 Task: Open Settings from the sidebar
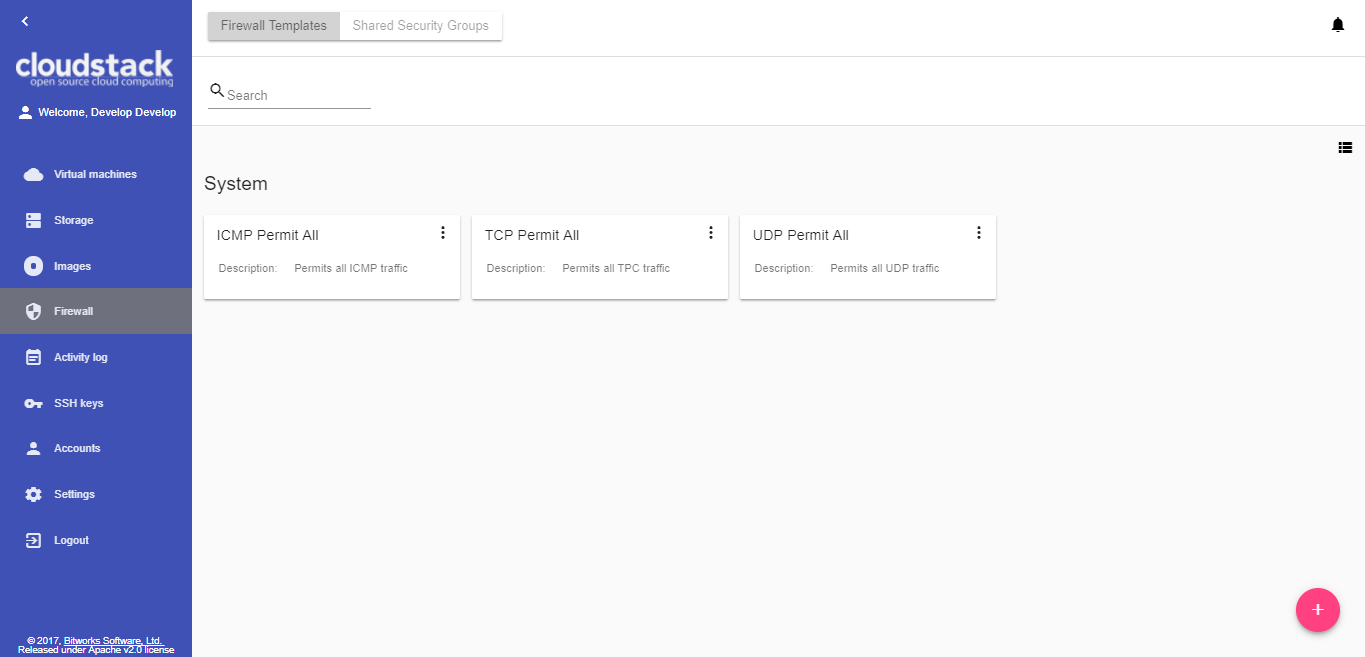pyautogui.click(x=74, y=494)
